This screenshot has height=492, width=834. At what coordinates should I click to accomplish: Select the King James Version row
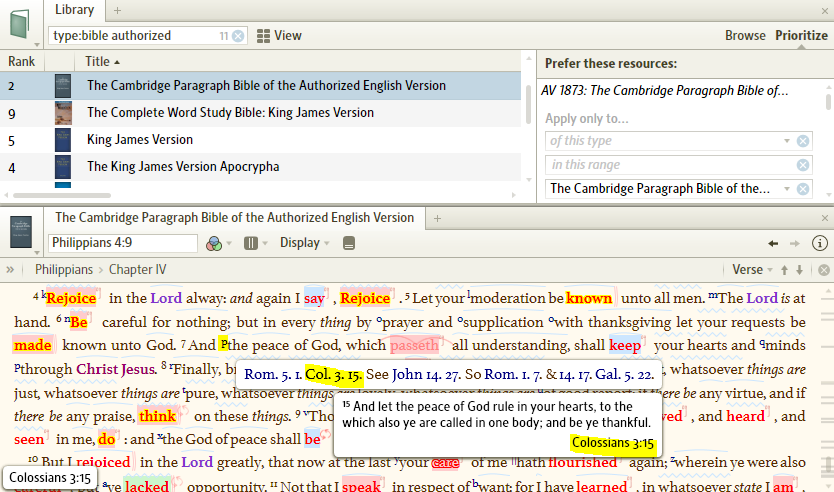click(261, 140)
